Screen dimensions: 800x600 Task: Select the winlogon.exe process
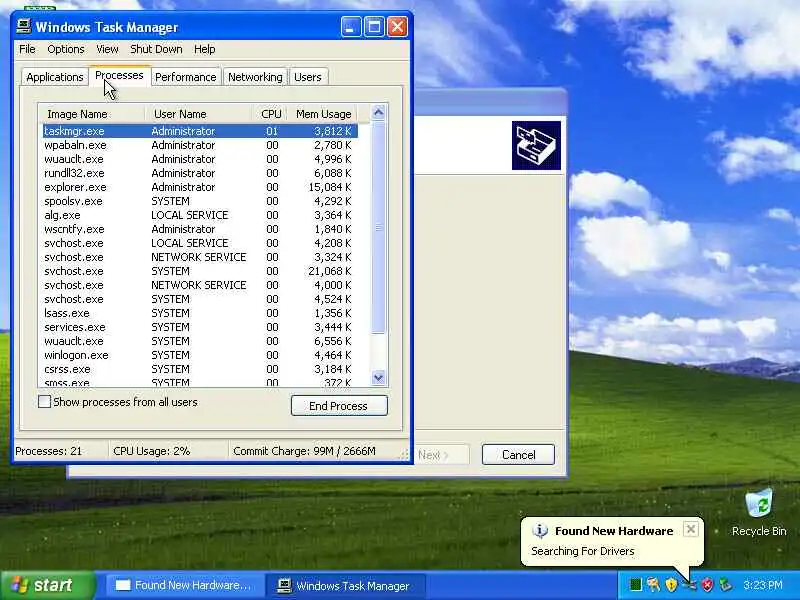pyautogui.click(x=200, y=355)
